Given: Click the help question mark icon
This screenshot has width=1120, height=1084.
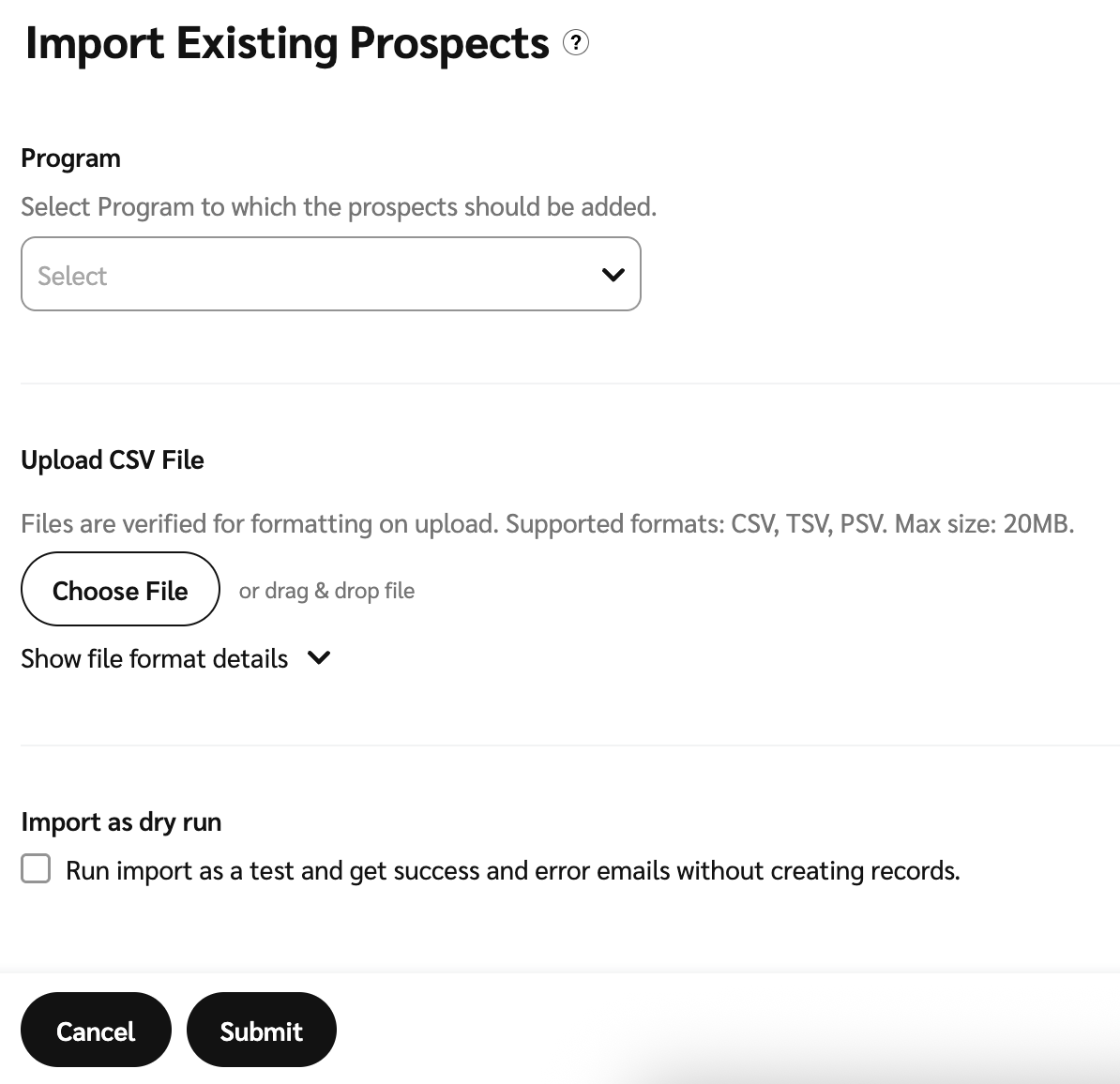Looking at the screenshot, I should [x=576, y=43].
